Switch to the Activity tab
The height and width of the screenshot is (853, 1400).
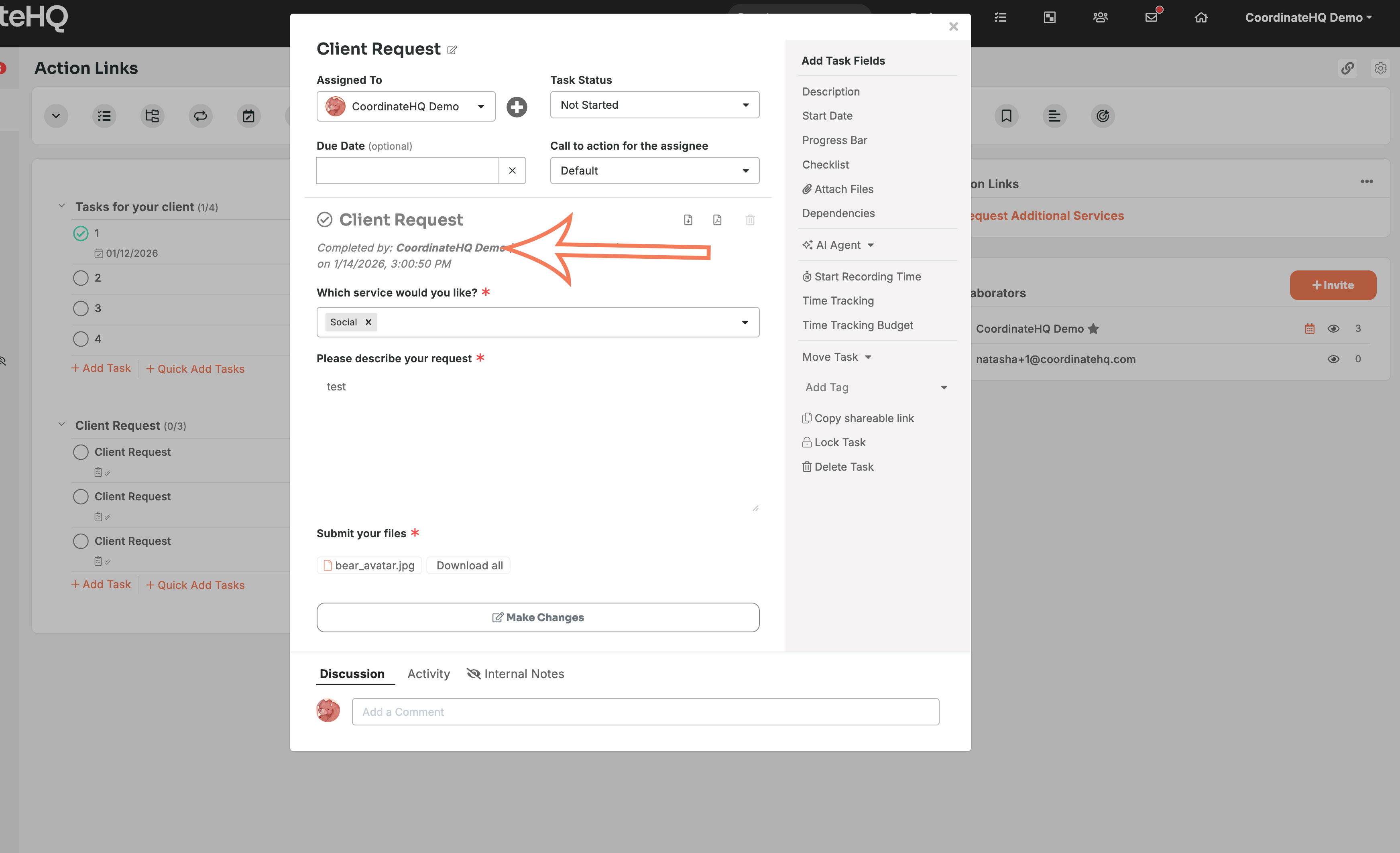coord(428,674)
